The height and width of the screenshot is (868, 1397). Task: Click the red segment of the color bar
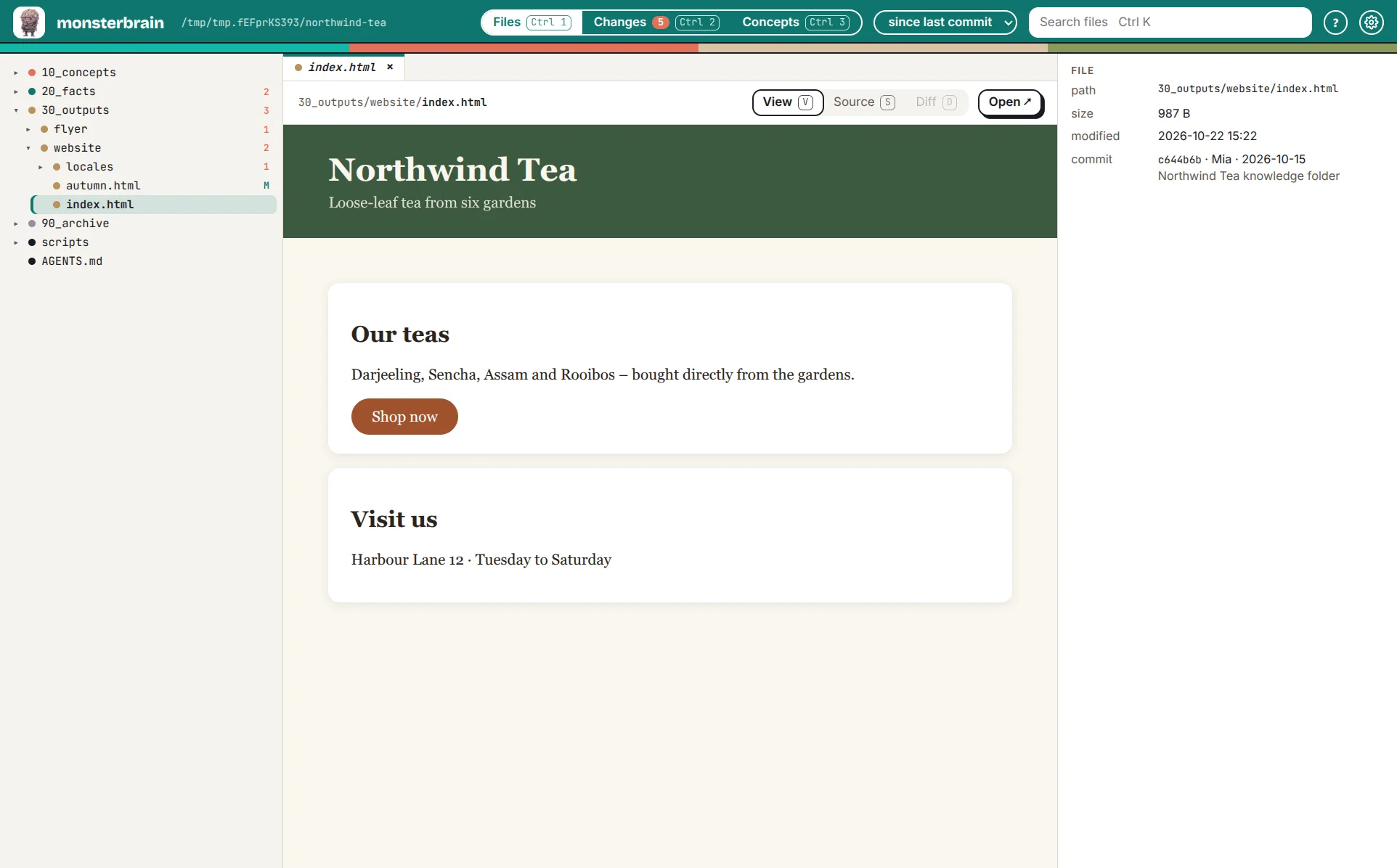524,48
